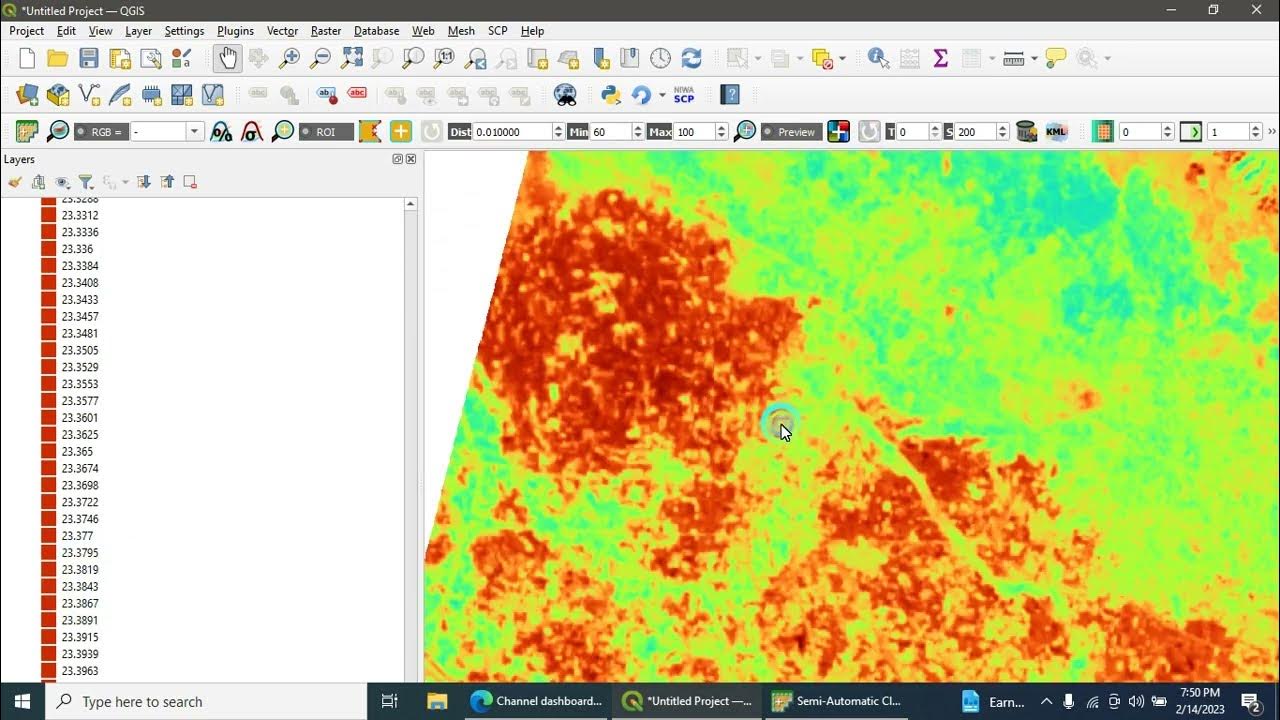Create a new project with the blank page icon
1280x720 pixels.
27,58
